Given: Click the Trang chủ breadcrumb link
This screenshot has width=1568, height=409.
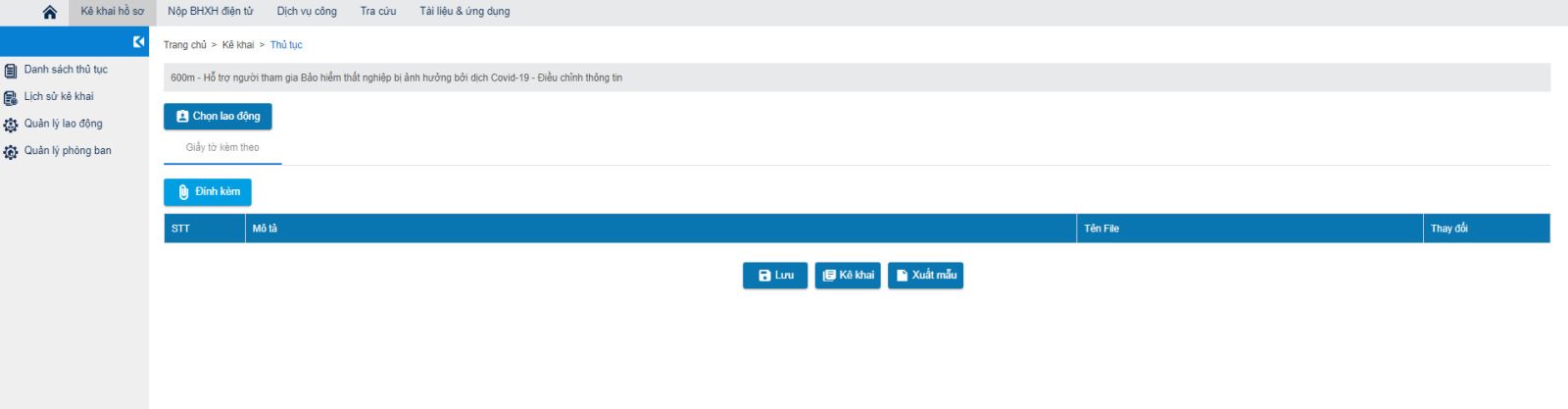Looking at the screenshot, I should [x=184, y=45].
